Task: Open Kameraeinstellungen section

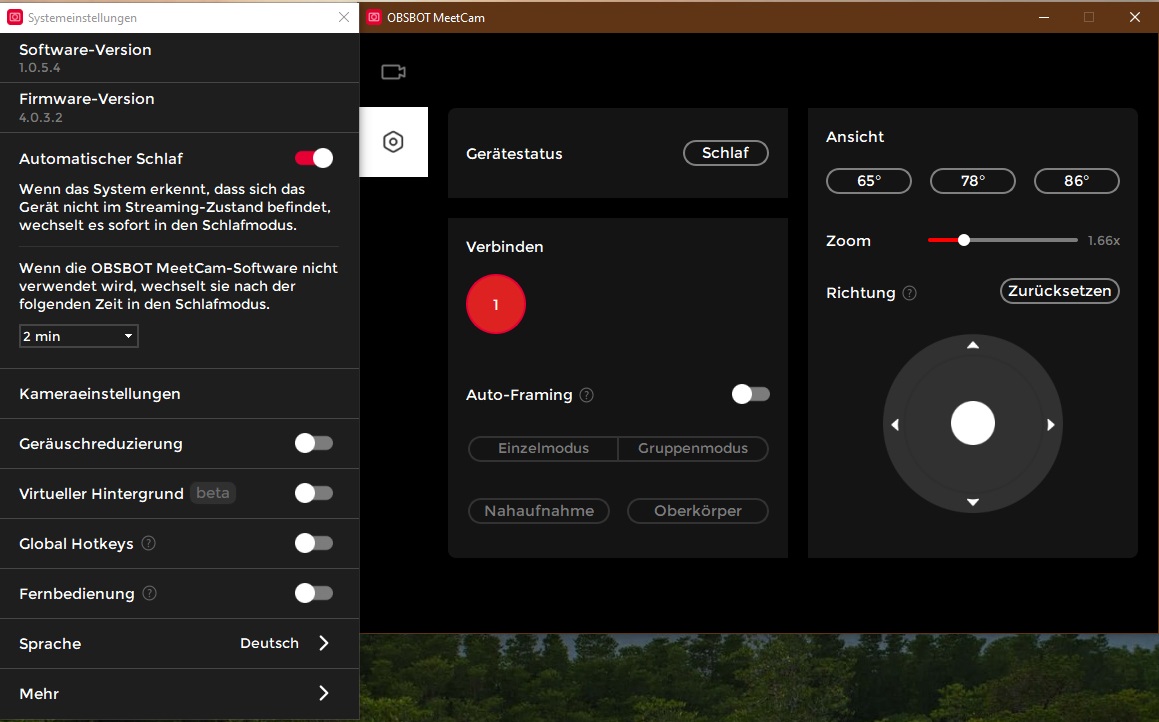Action: 180,394
